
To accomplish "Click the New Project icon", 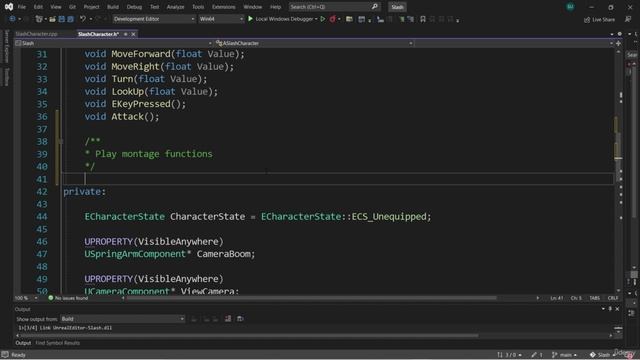I will coord(39,19).
